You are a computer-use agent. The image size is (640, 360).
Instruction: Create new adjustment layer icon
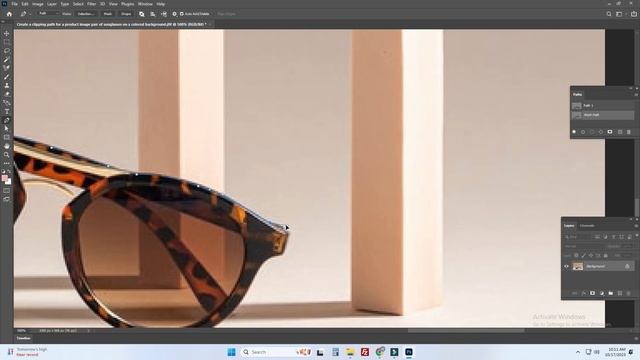click(602, 293)
